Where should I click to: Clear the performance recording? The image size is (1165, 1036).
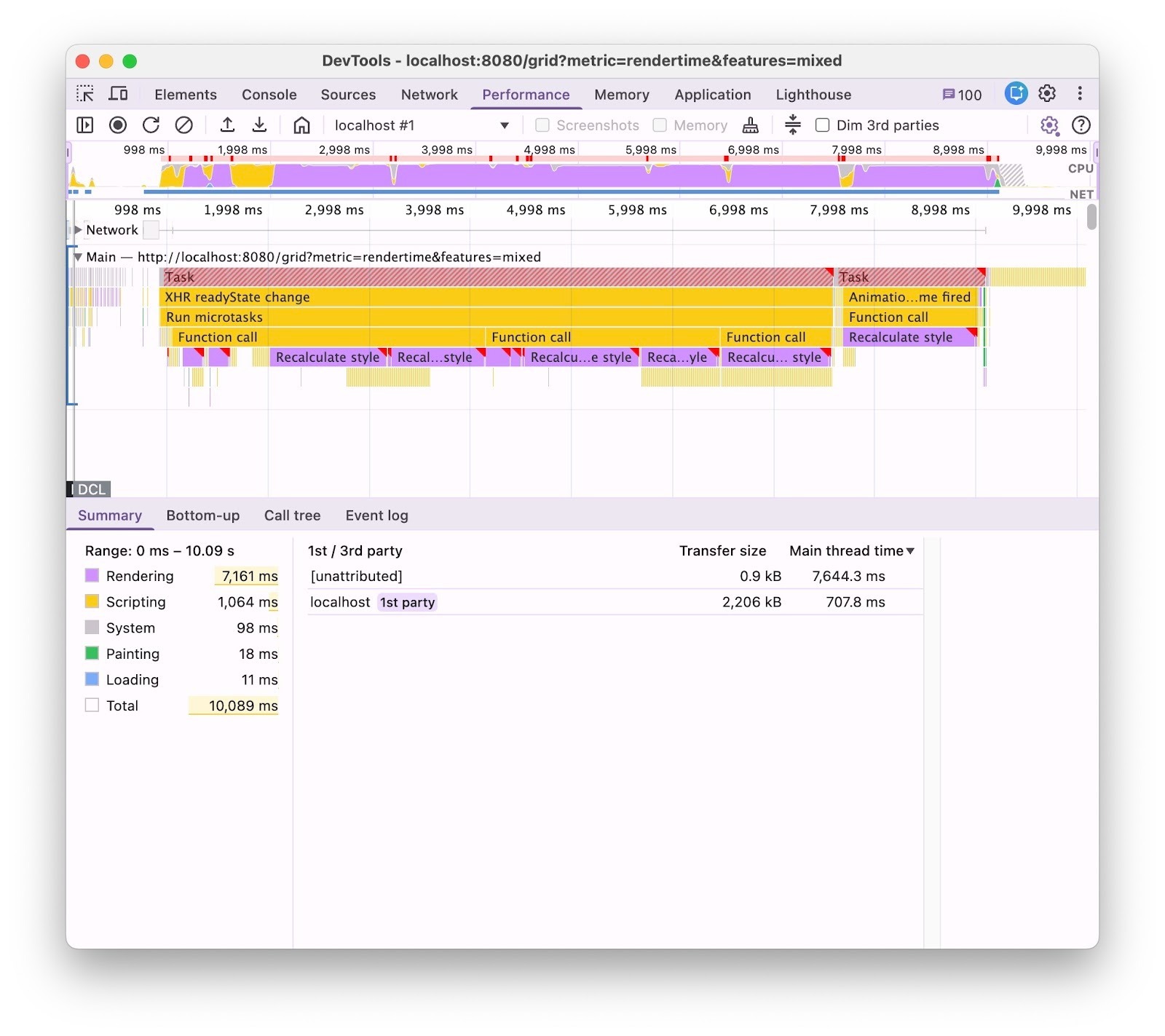[184, 125]
